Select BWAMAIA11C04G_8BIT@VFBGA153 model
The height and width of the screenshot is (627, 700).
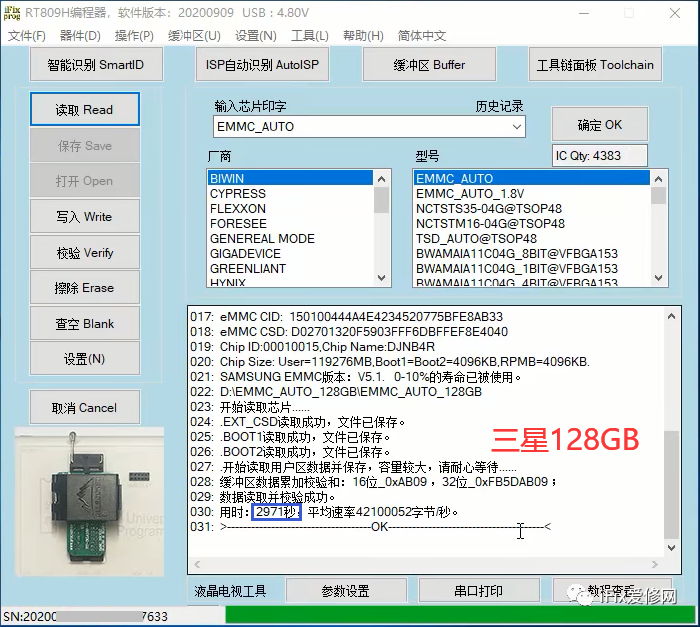tap(531, 254)
